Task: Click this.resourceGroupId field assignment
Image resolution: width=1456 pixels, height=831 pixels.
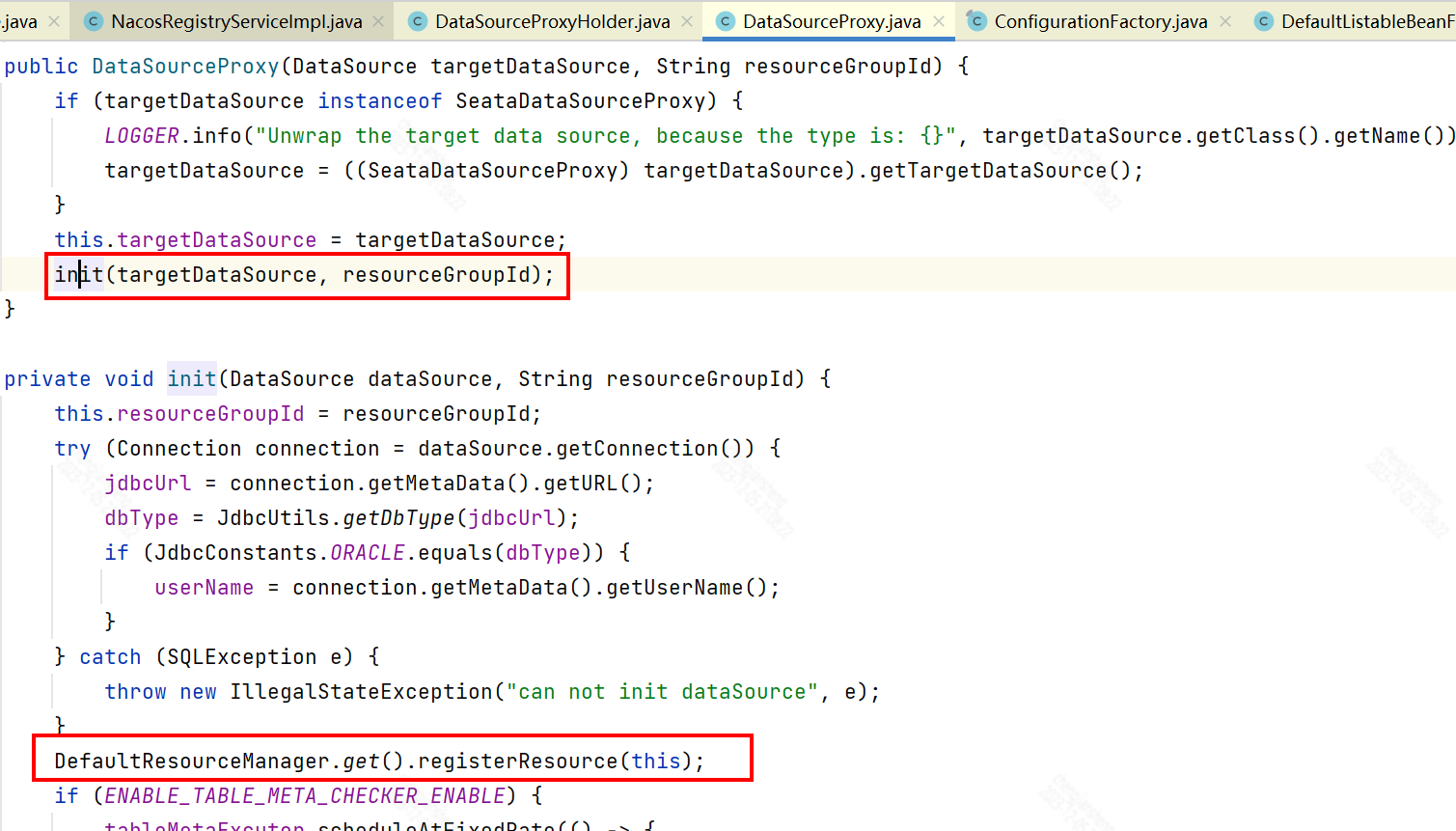Action: pyautogui.click(x=179, y=414)
